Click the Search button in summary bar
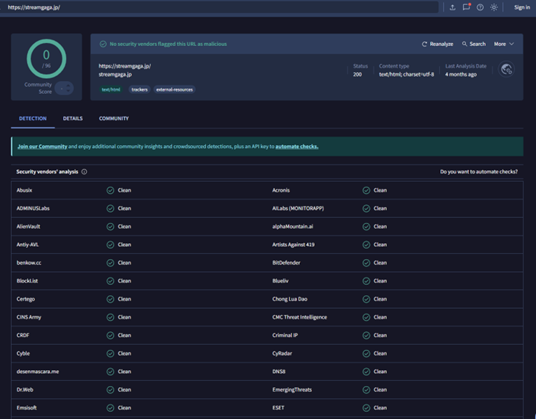Image resolution: width=536 pixels, height=419 pixels. [x=474, y=44]
